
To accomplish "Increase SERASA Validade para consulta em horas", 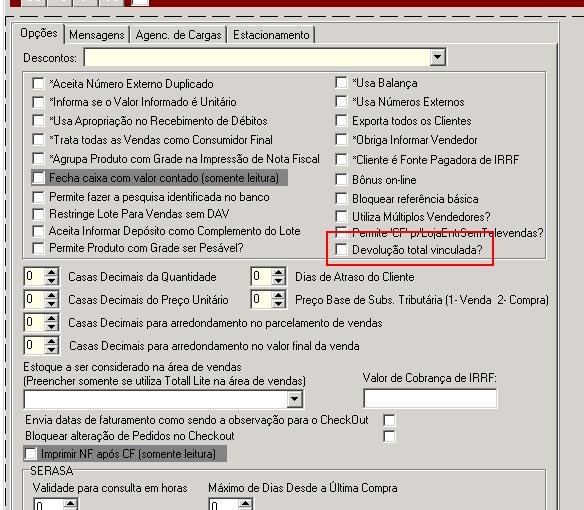I will (70, 504).
